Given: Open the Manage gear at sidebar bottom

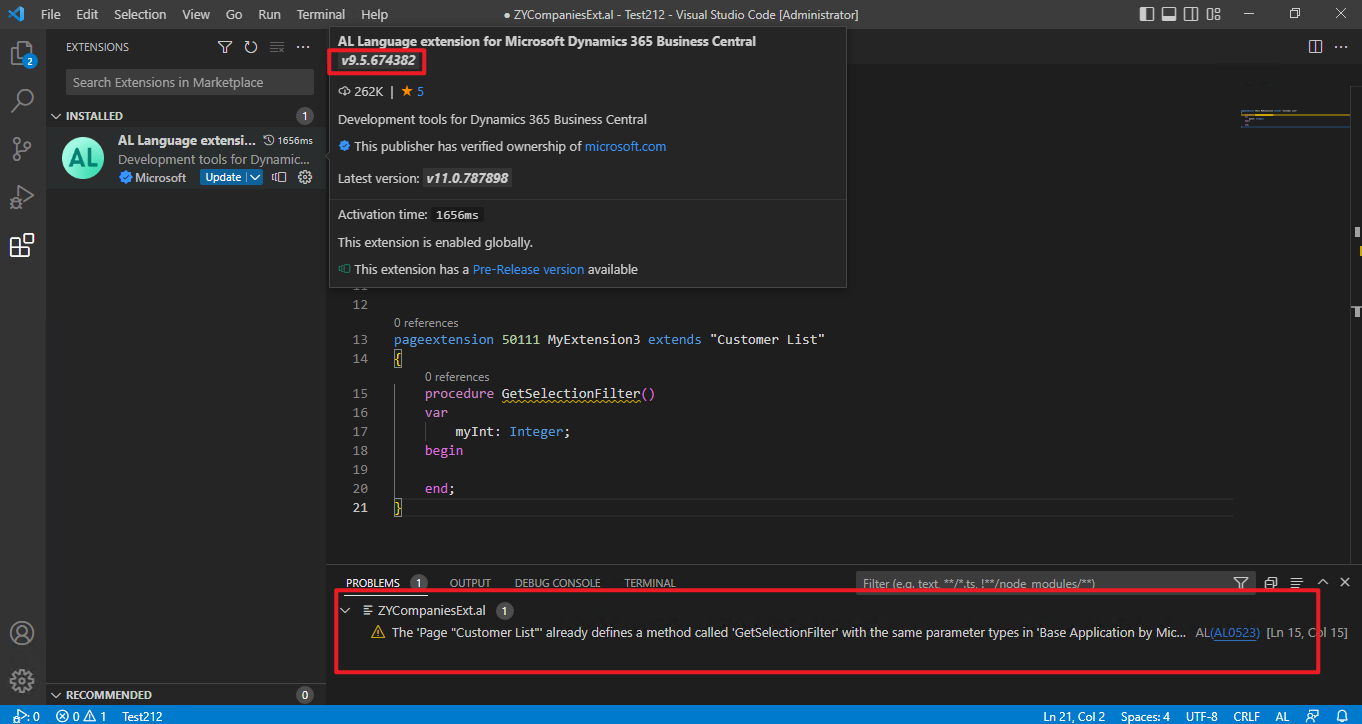Looking at the screenshot, I should point(22,680).
